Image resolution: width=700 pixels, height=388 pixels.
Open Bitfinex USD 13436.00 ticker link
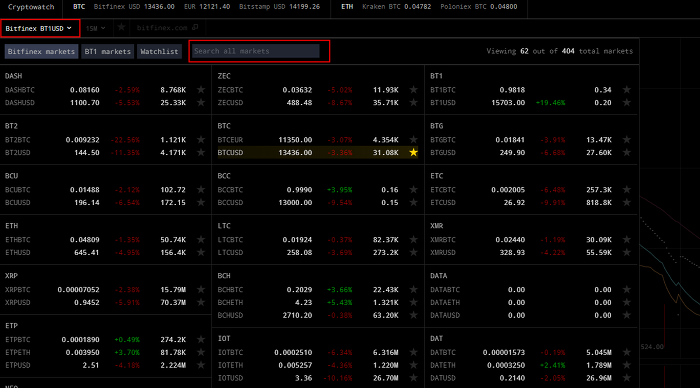coord(134,7)
